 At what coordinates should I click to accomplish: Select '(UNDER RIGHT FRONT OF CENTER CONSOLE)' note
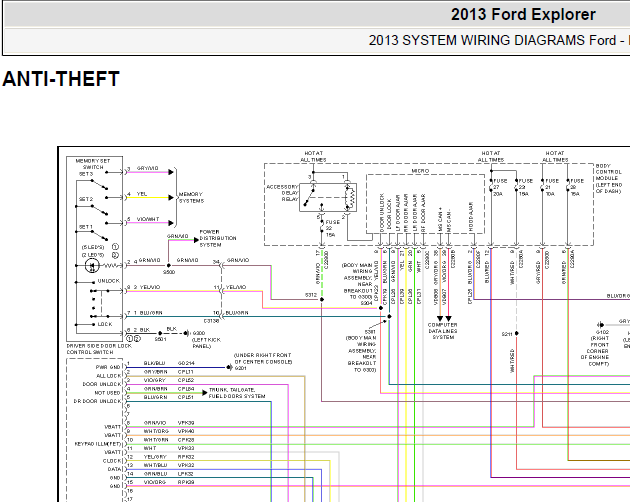point(263,359)
